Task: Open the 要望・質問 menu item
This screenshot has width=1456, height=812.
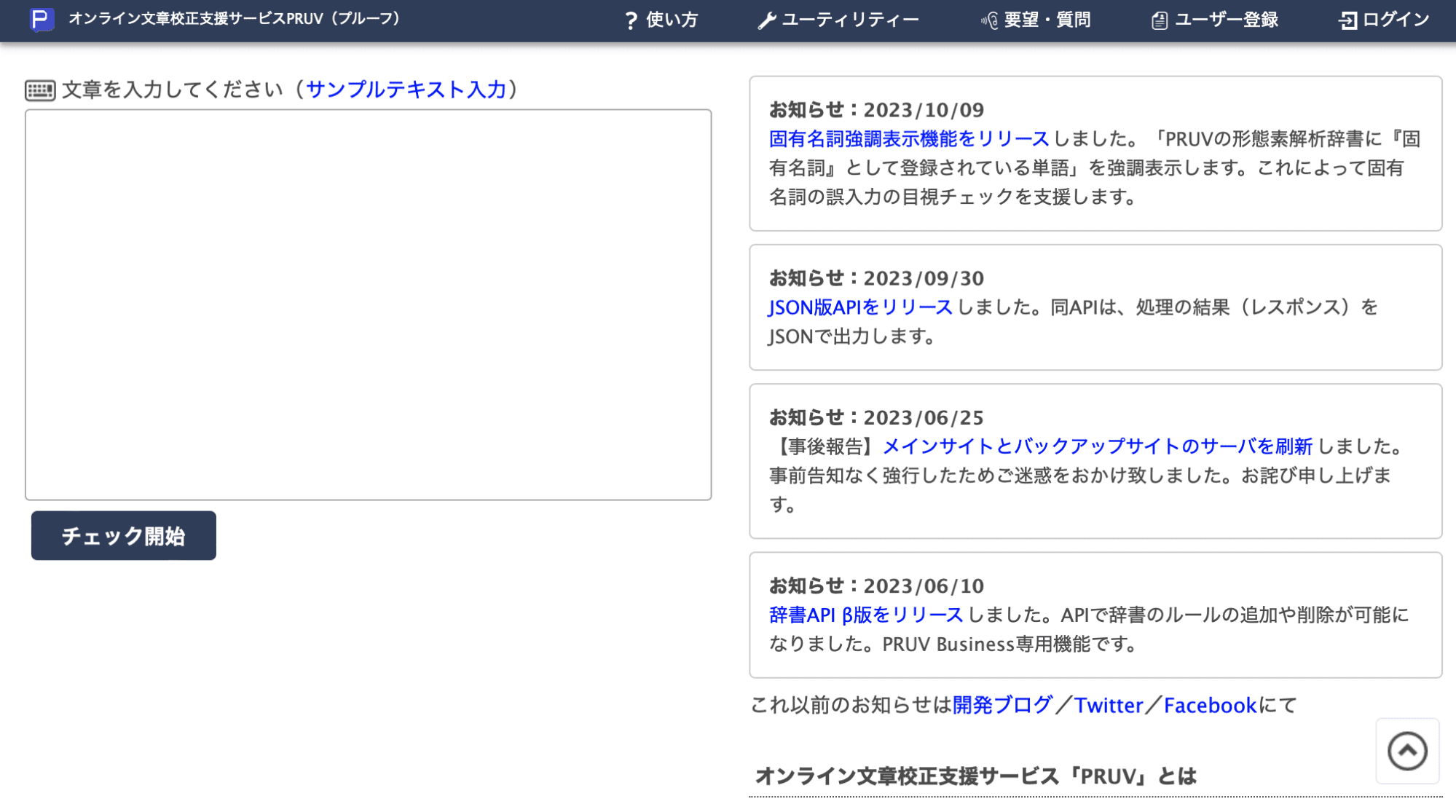Action: pyautogui.click(x=1036, y=20)
